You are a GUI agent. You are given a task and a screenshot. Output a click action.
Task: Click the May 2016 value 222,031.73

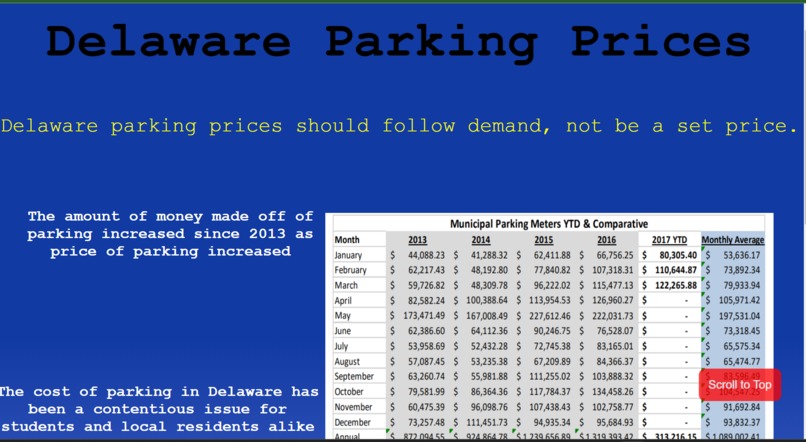(x=613, y=316)
